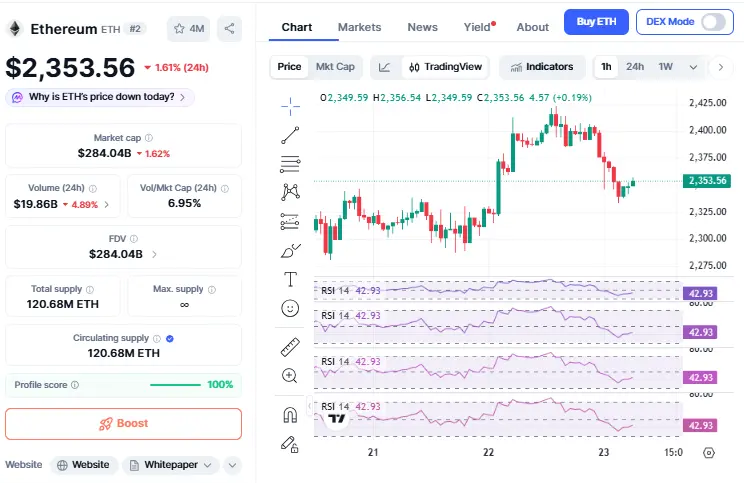Open chart settings gear icon

coord(709,452)
